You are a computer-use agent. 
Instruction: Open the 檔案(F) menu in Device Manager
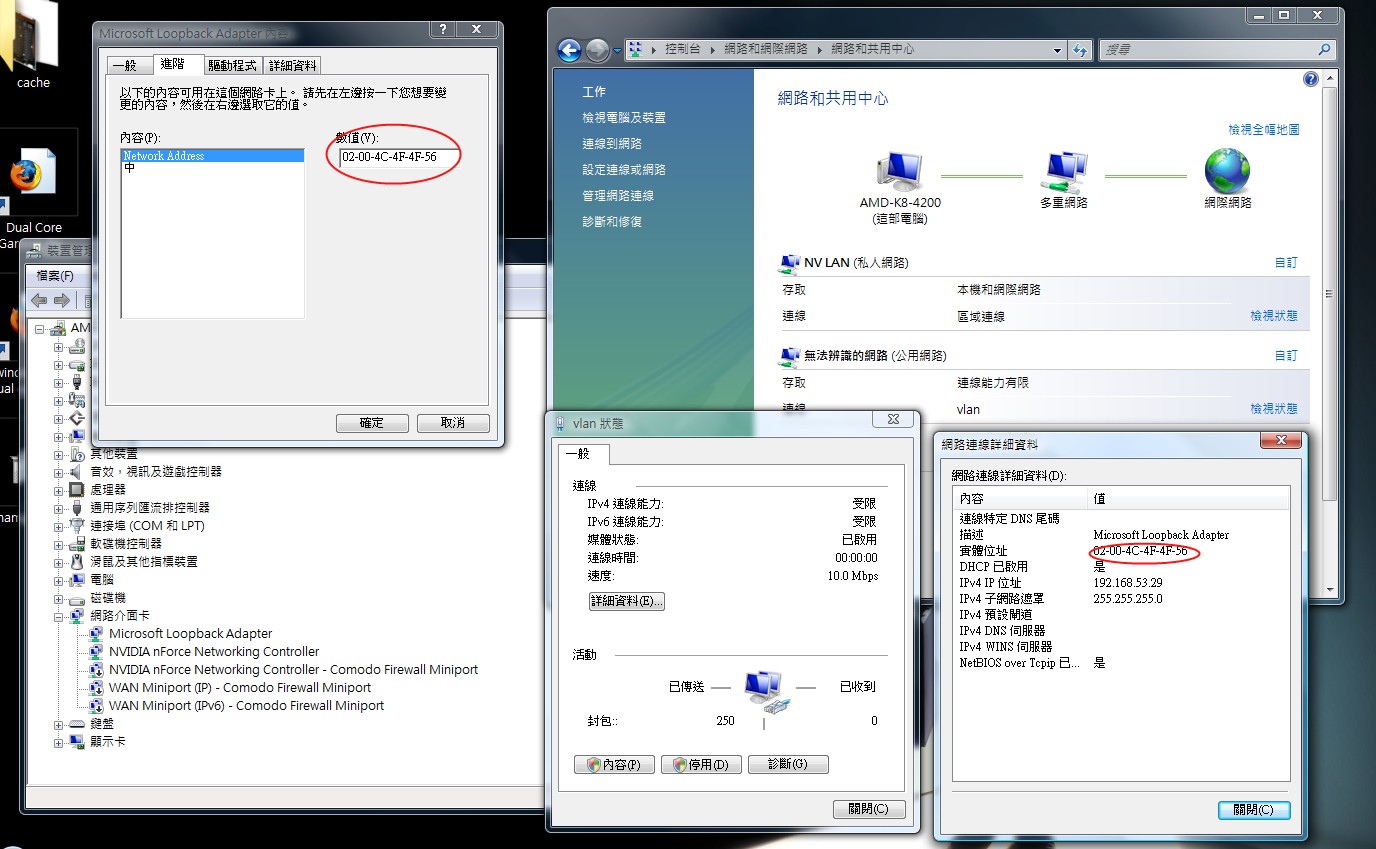tap(55, 275)
